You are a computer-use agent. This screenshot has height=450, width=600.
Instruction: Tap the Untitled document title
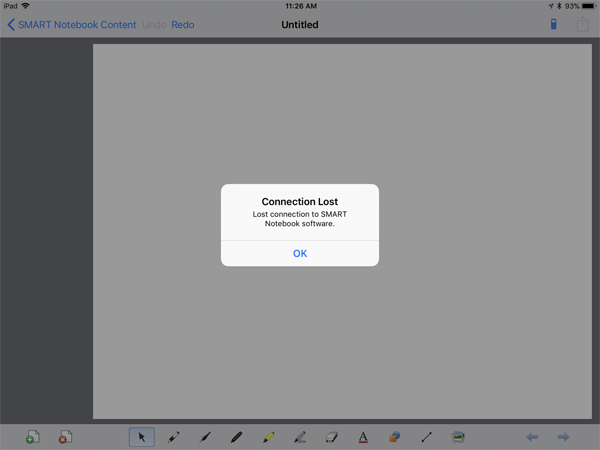point(300,25)
